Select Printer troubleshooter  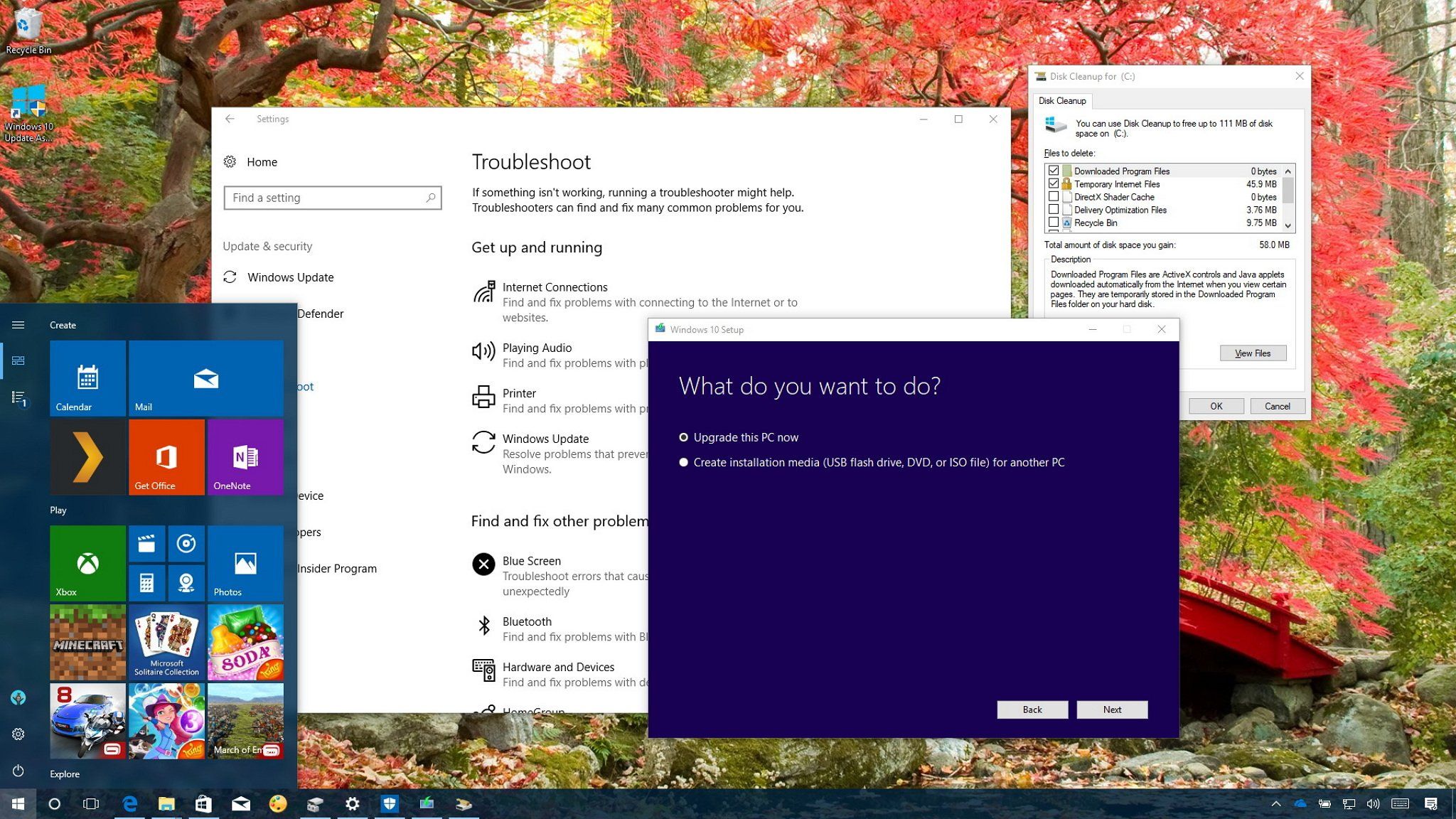(x=560, y=400)
